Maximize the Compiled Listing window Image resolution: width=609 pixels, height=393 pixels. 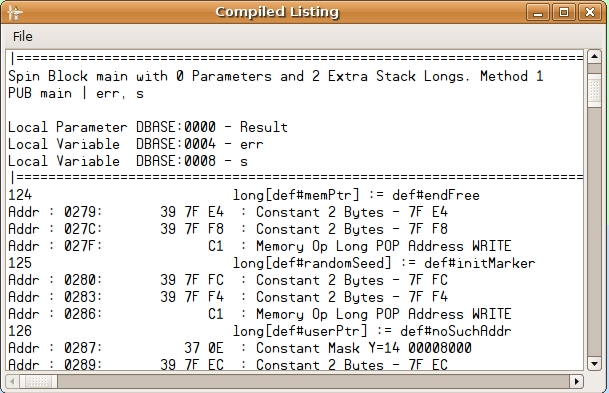(x=564, y=12)
